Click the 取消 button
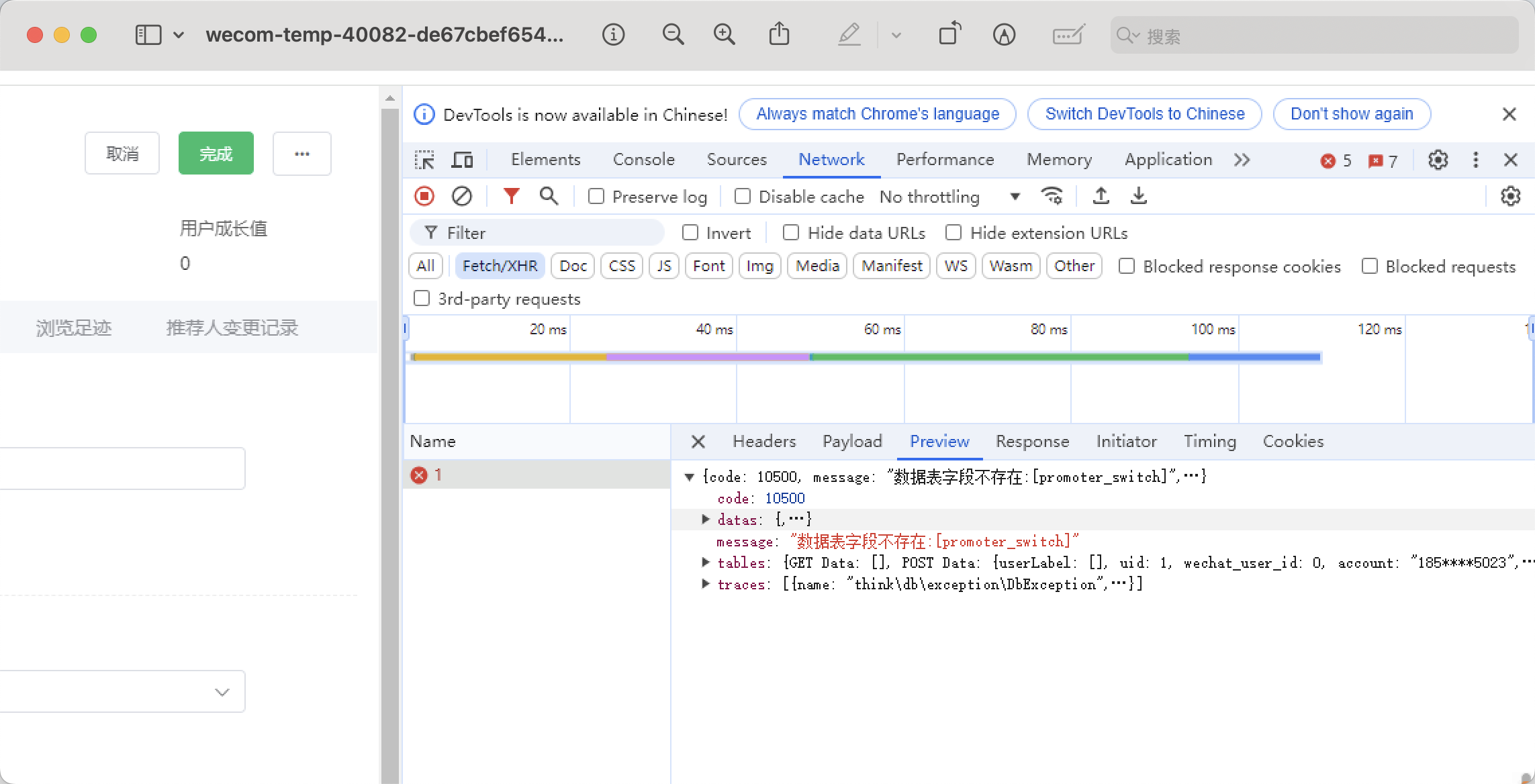Viewport: 1535px width, 784px height. [x=122, y=154]
